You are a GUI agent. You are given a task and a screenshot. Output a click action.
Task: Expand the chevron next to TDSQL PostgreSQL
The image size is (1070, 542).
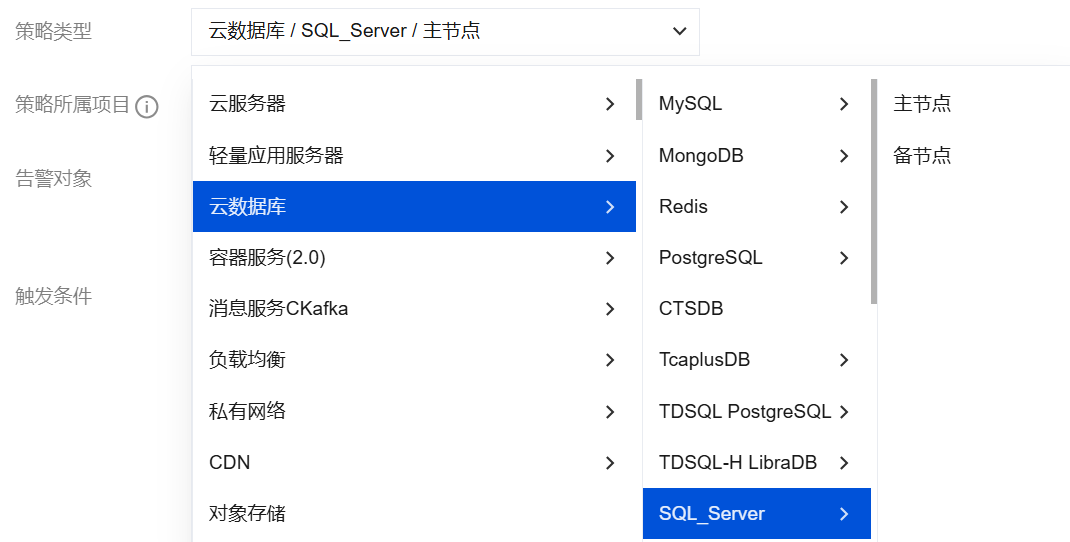pyautogui.click(x=844, y=412)
